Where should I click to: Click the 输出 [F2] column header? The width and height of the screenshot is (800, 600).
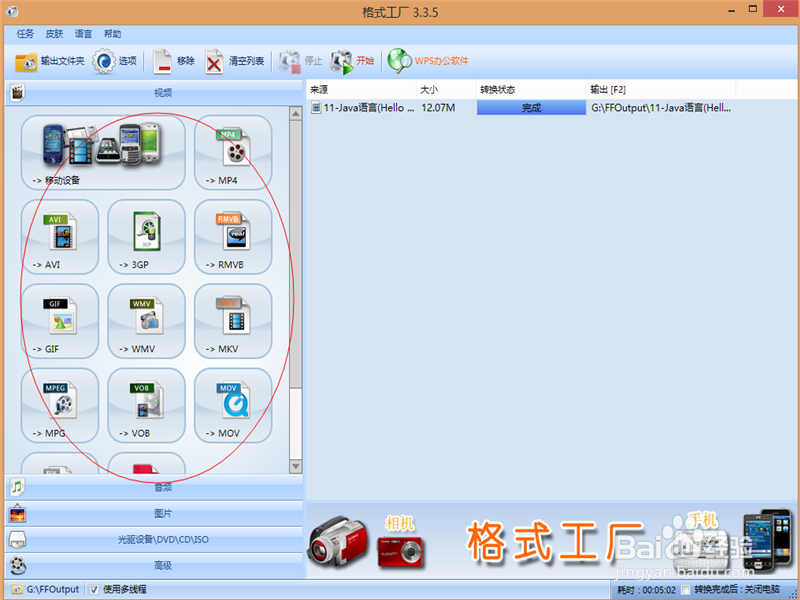[x=661, y=90]
